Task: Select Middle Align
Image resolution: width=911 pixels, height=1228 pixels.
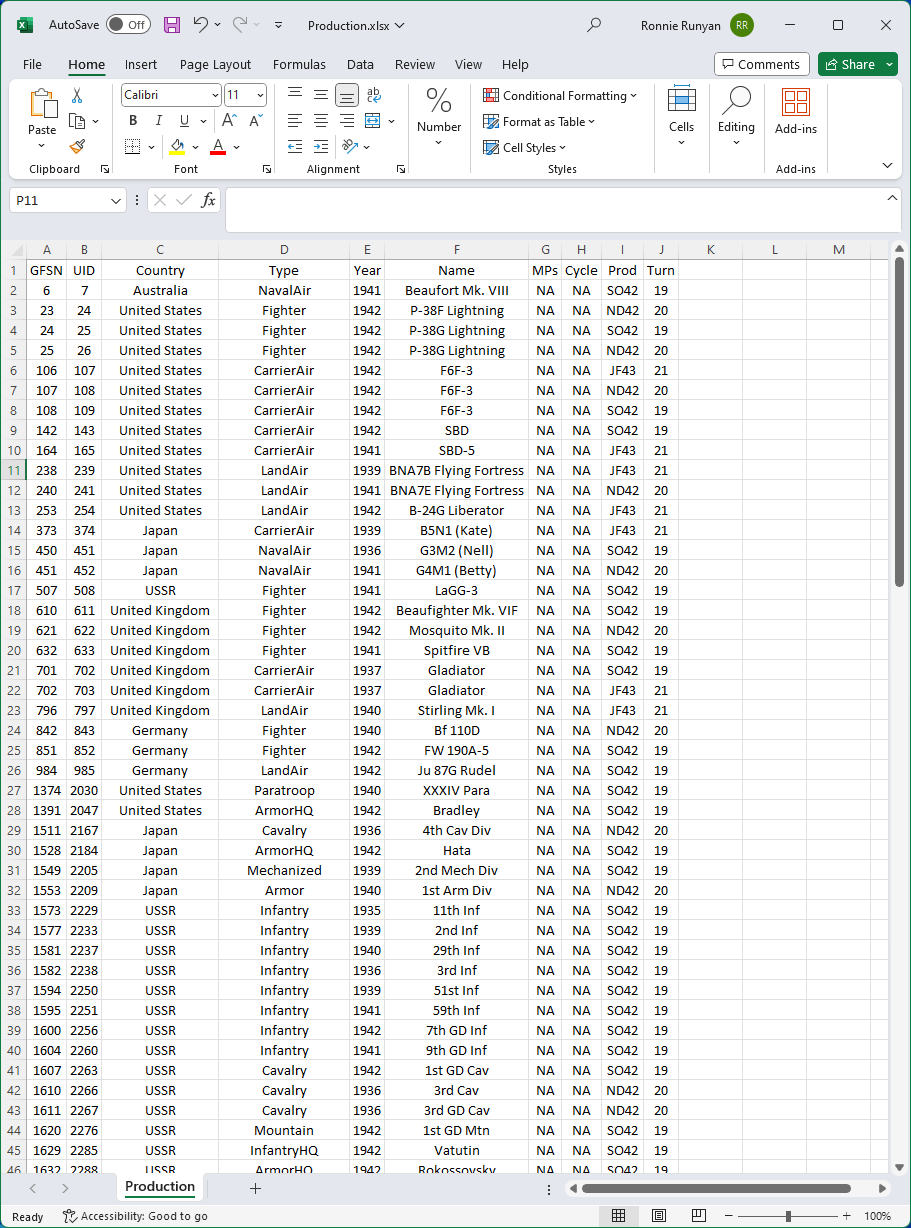Action: (x=321, y=94)
